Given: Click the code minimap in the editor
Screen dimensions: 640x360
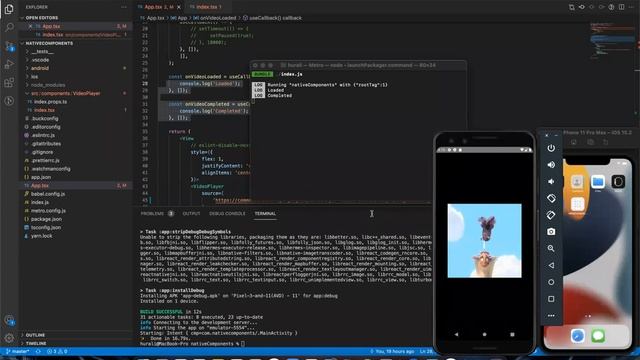Looking at the screenshot, I should tap(612, 41).
